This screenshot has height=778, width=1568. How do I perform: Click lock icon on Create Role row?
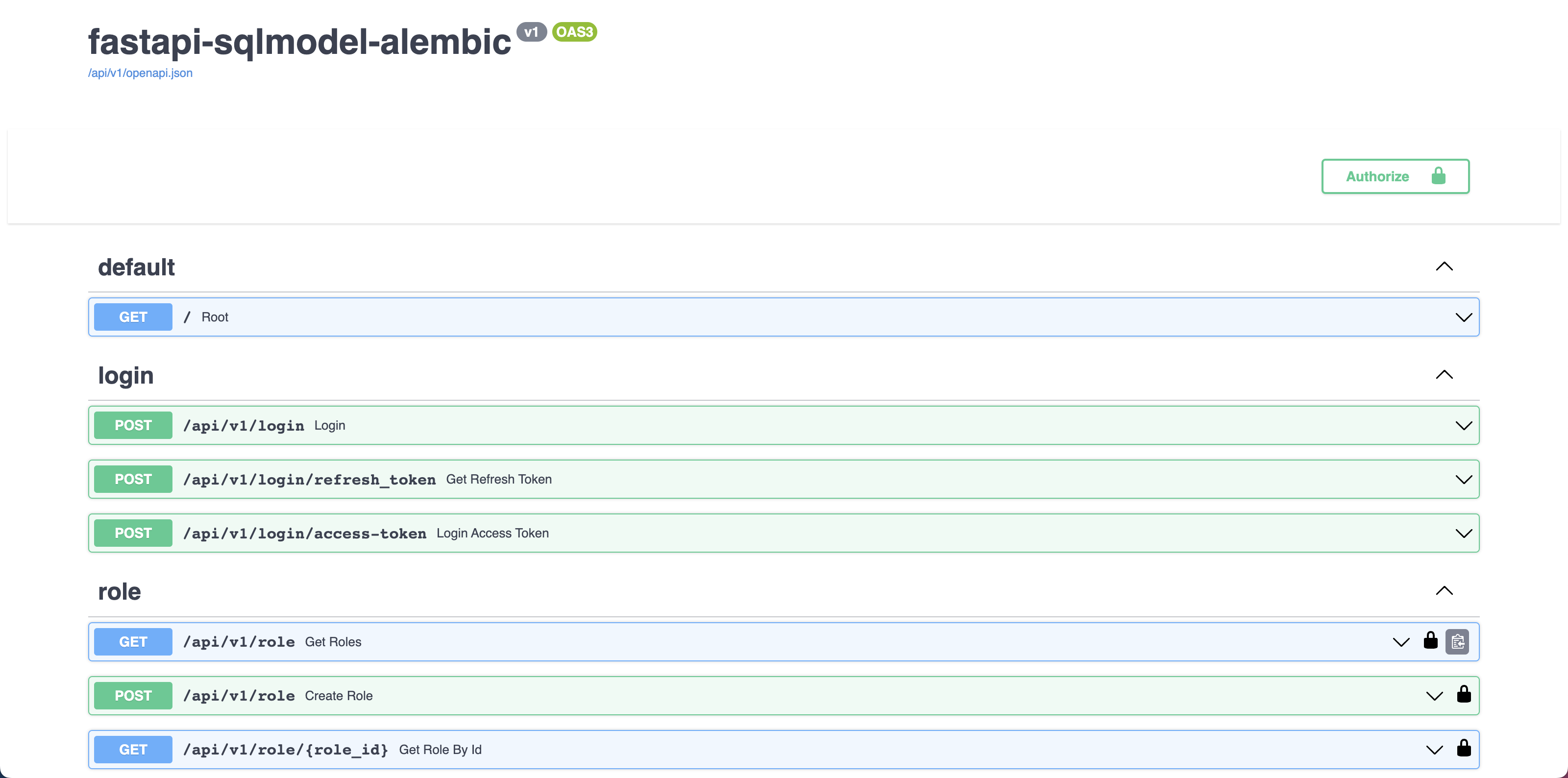coord(1464,695)
